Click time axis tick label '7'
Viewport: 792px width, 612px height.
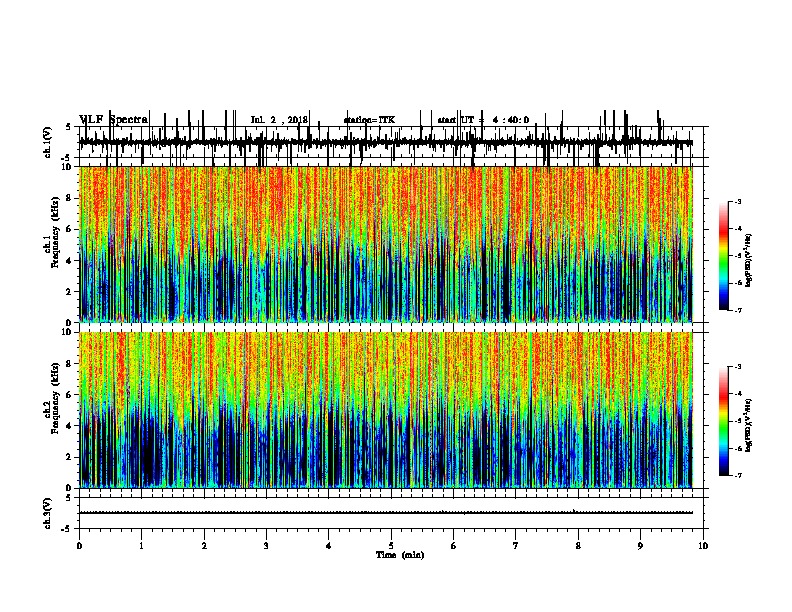[516, 546]
